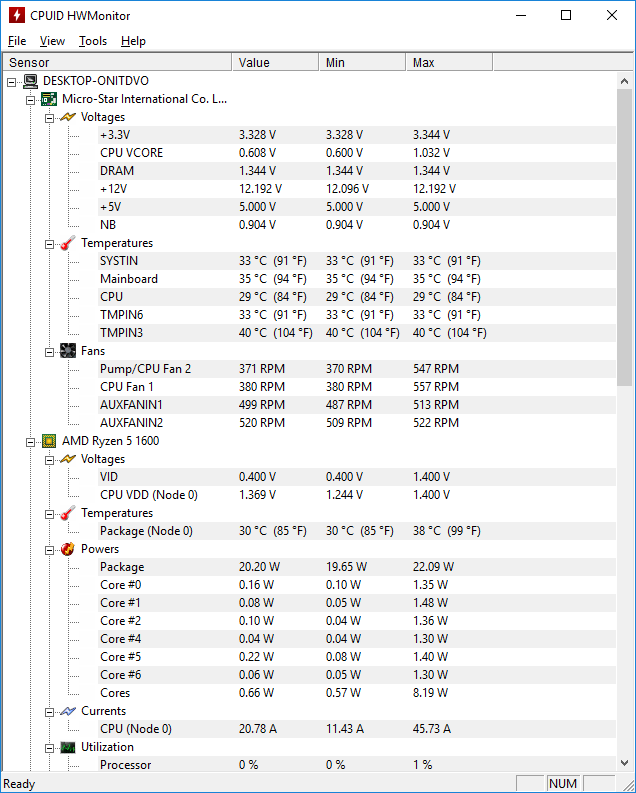
Task: Click the Ryzen Temperatures thermometer icon
Action: [x=68, y=513]
